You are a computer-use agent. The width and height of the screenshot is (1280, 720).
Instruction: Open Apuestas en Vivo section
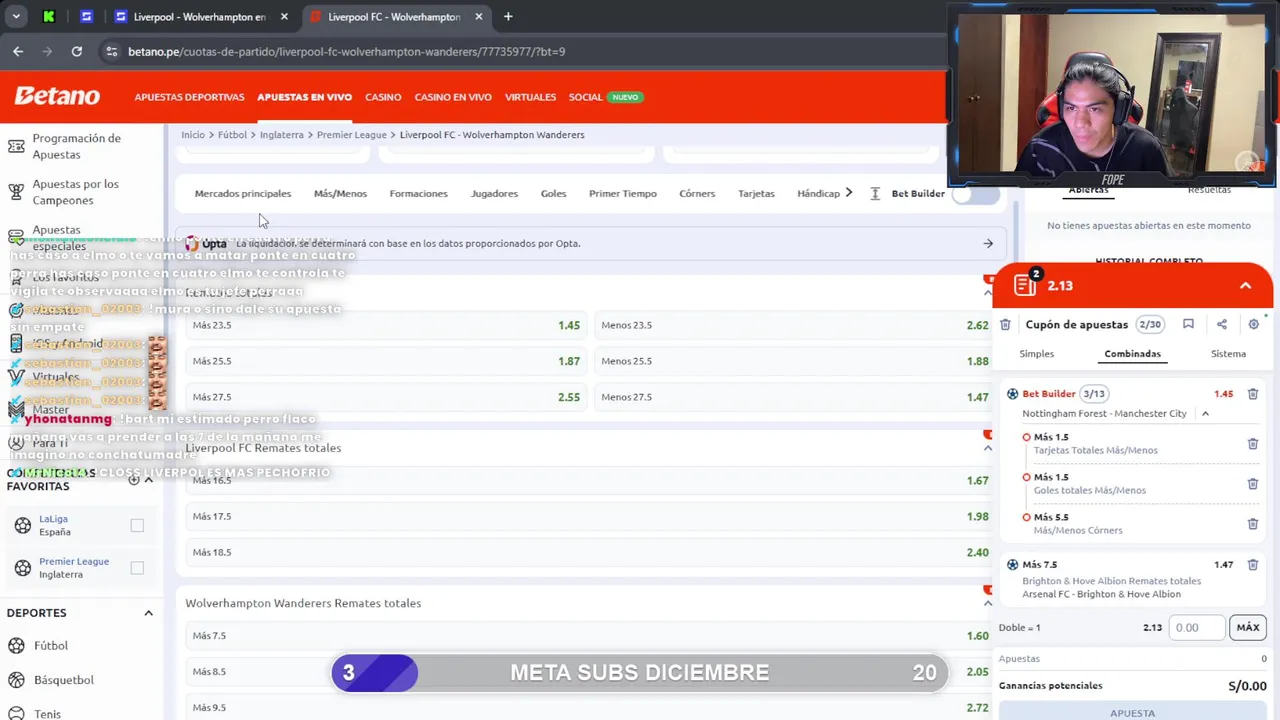click(x=304, y=97)
